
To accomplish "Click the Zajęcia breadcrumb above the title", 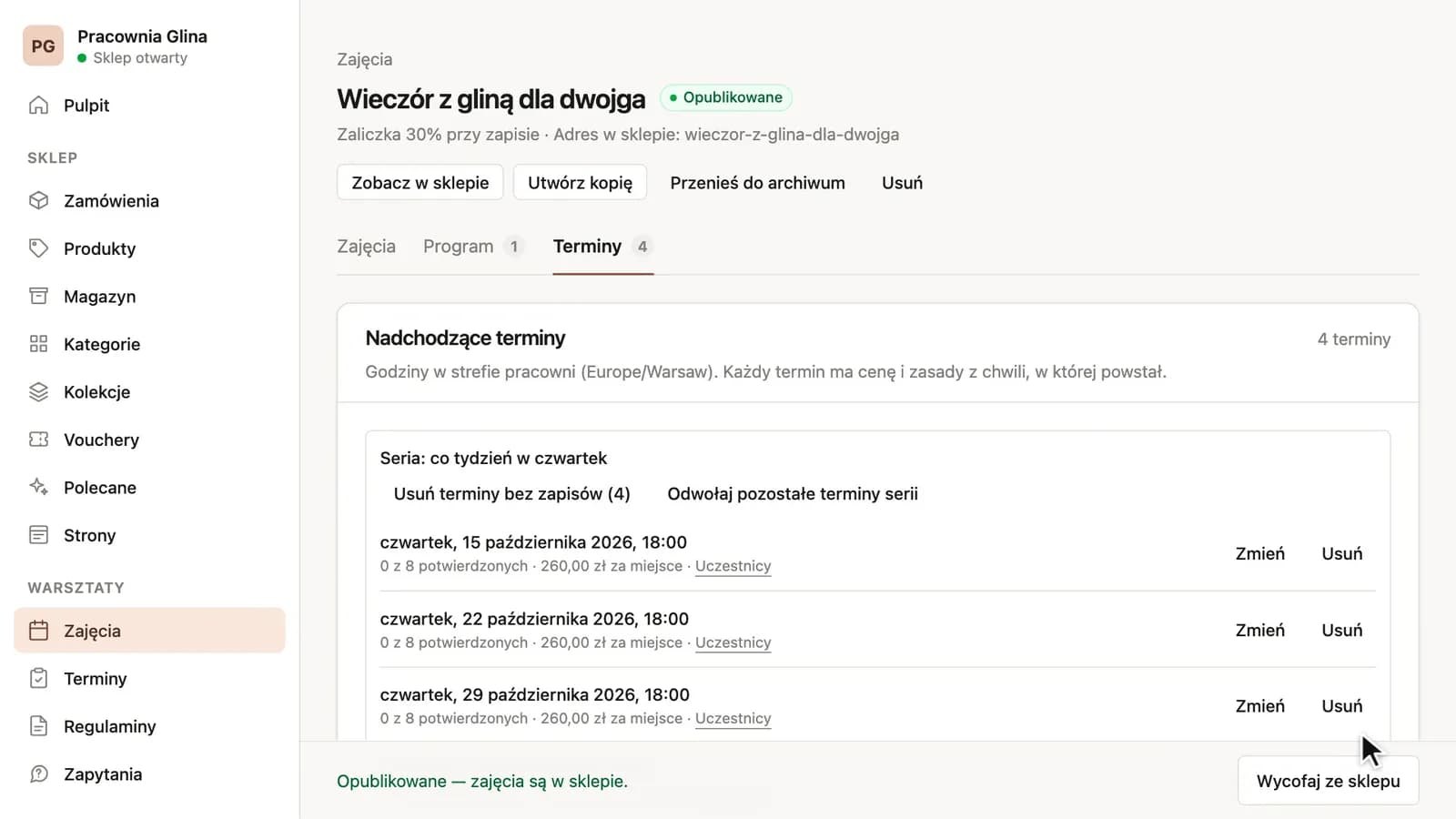I will pos(364,59).
